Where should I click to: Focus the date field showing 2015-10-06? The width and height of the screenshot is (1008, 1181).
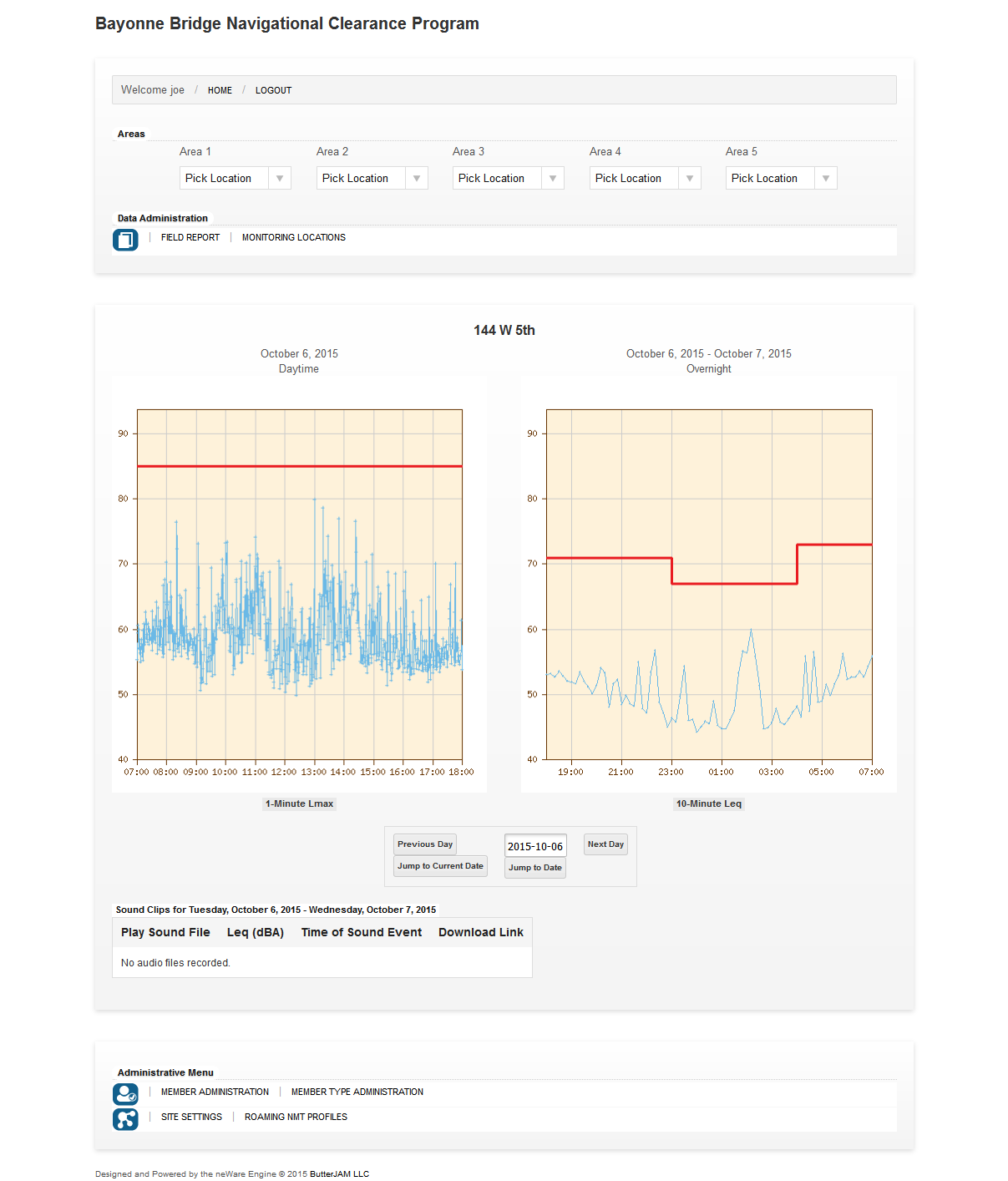coord(535,846)
